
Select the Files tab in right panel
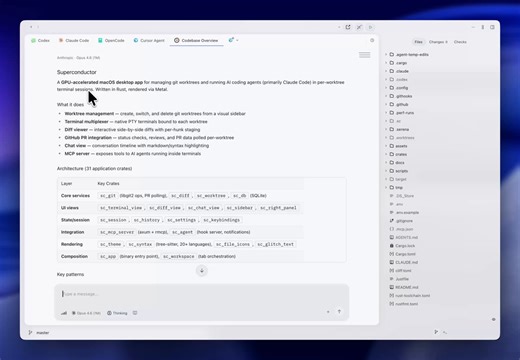(418, 42)
